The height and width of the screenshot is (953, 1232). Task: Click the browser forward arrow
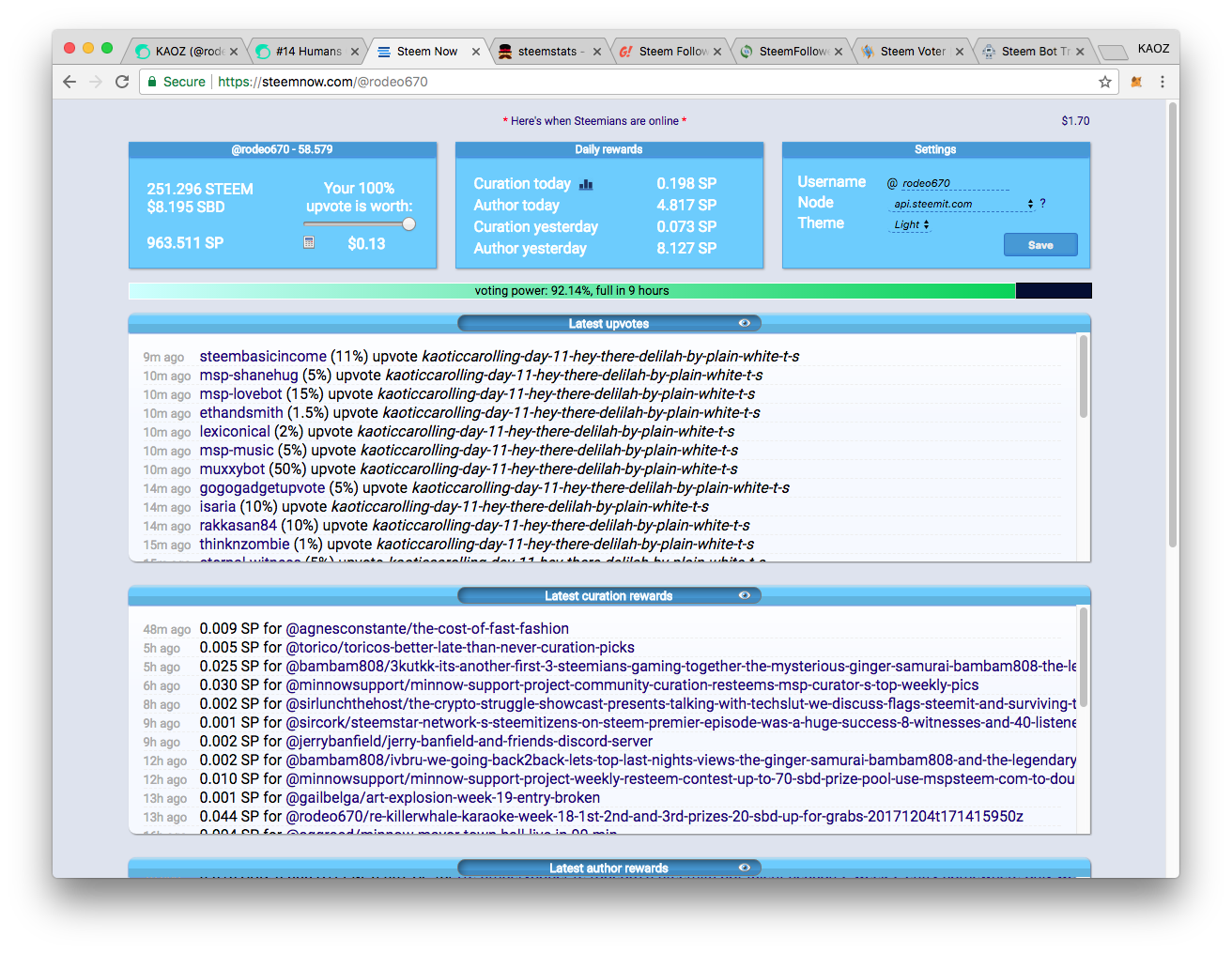(x=95, y=82)
